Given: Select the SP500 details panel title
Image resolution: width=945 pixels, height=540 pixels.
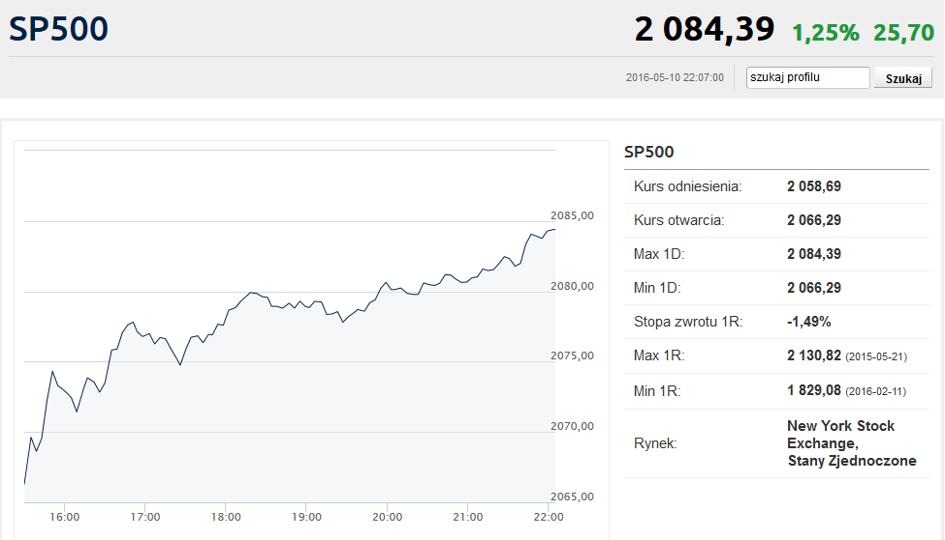Looking at the screenshot, I should [648, 152].
